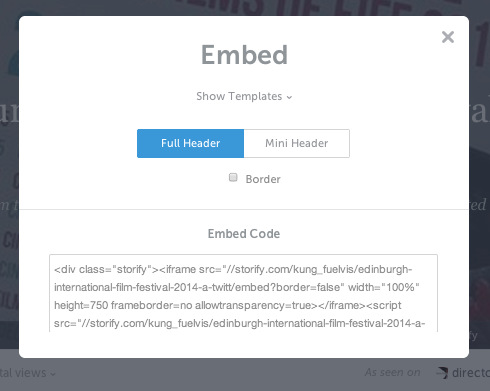The width and height of the screenshot is (490, 391).
Task: Switch to the Mini Header option
Action: pyautogui.click(x=297, y=143)
